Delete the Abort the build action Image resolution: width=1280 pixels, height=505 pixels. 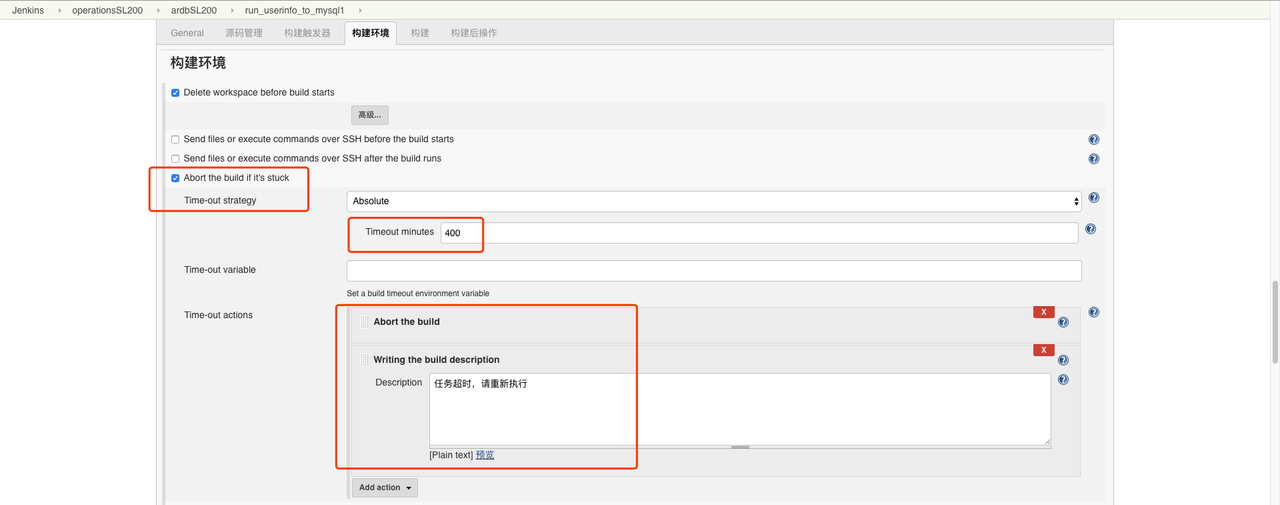pos(1044,312)
